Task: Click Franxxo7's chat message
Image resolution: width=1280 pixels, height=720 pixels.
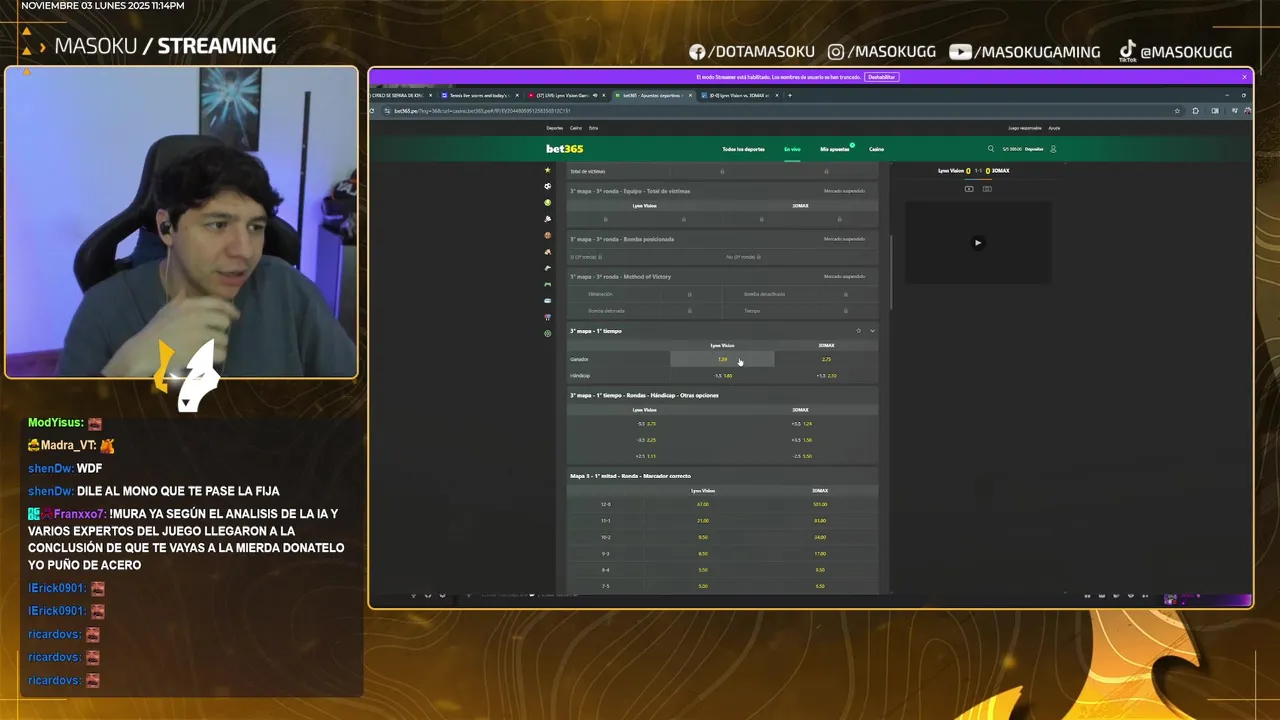Action: pyautogui.click(x=186, y=540)
